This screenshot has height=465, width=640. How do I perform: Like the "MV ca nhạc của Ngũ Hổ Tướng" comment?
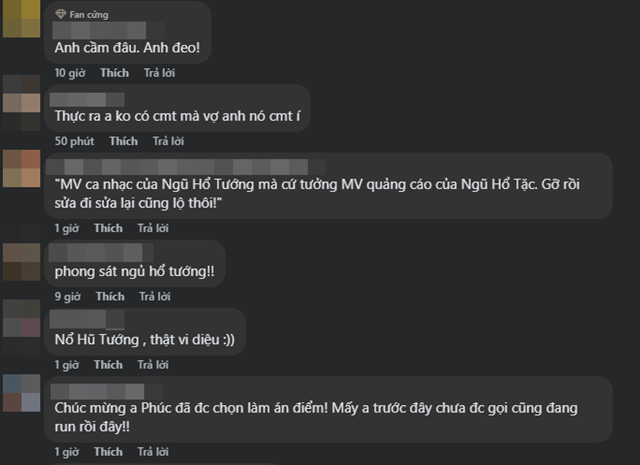coord(109,228)
